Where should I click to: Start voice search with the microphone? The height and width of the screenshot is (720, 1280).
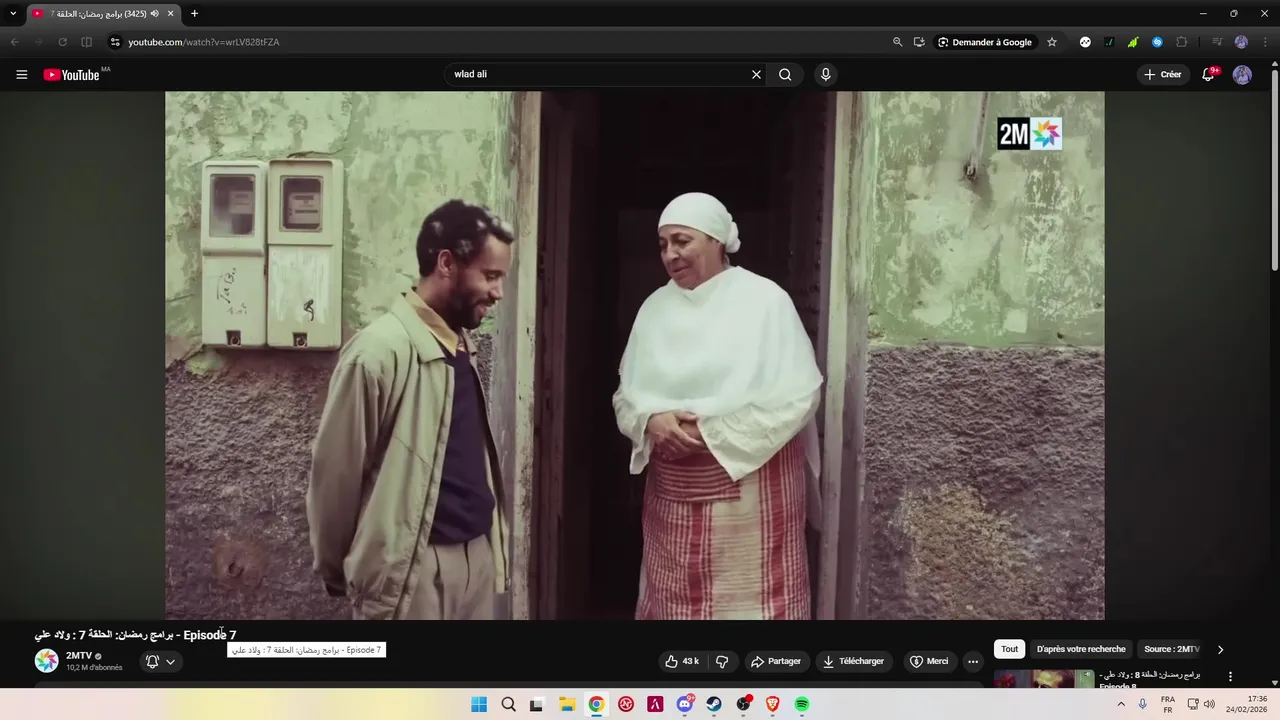(x=825, y=74)
